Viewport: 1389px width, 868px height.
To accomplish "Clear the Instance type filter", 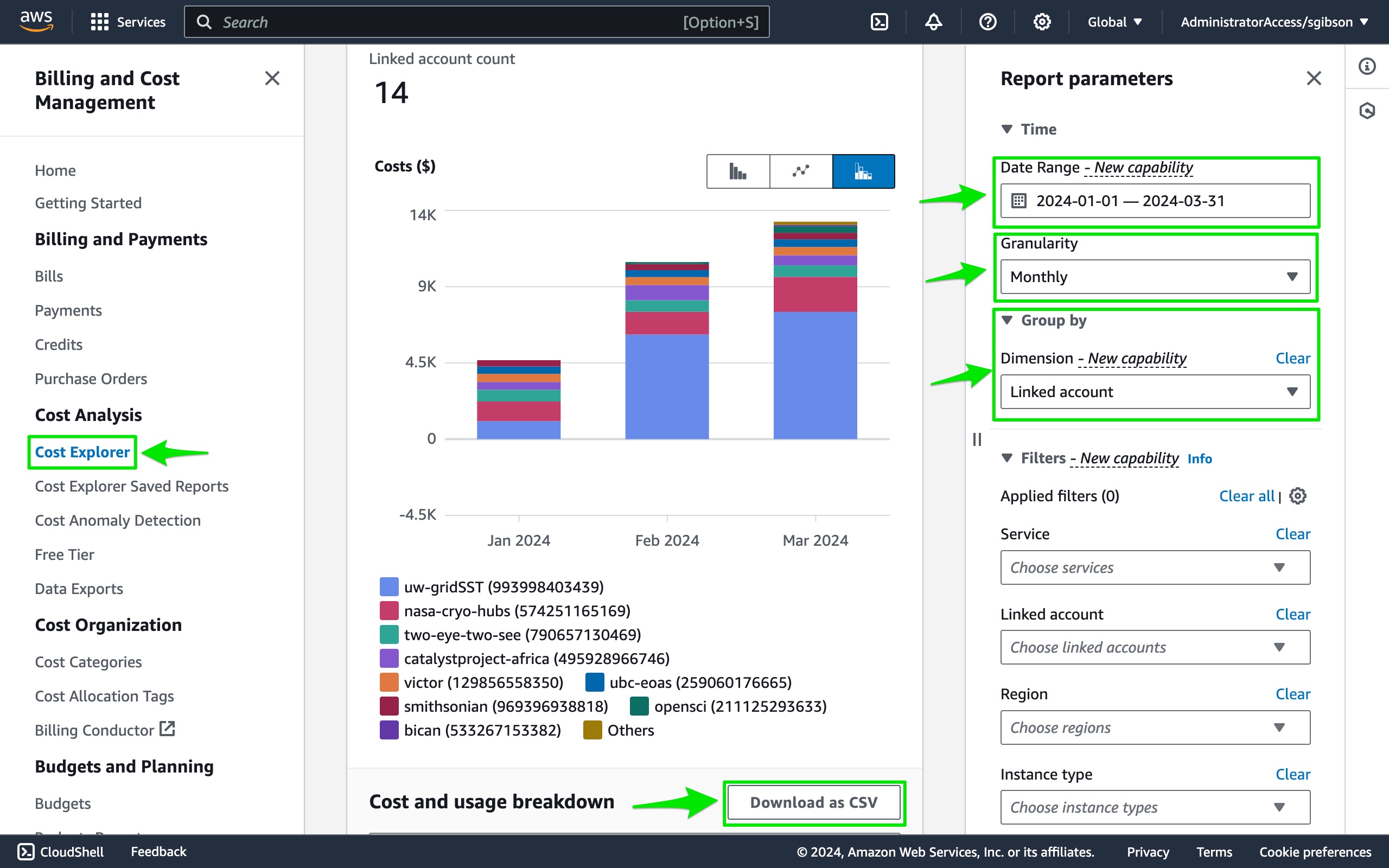I will [x=1292, y=775].
